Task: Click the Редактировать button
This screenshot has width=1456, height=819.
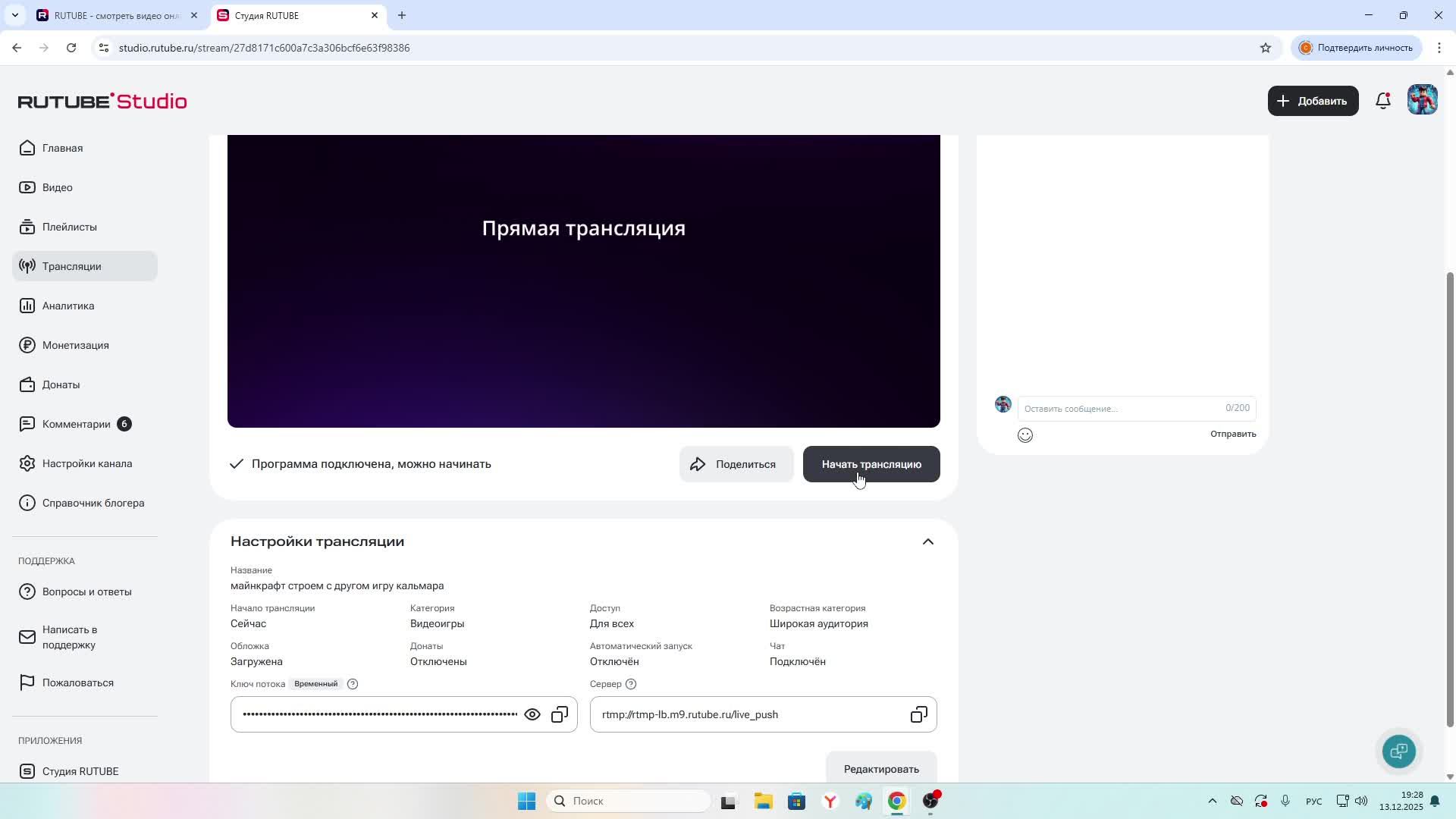Action: coord(881,768)
